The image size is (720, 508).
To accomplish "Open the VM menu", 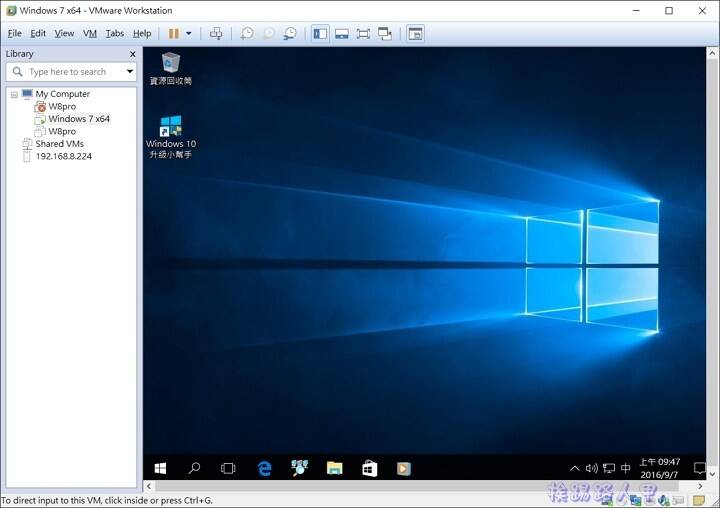I will click(90, 34).
